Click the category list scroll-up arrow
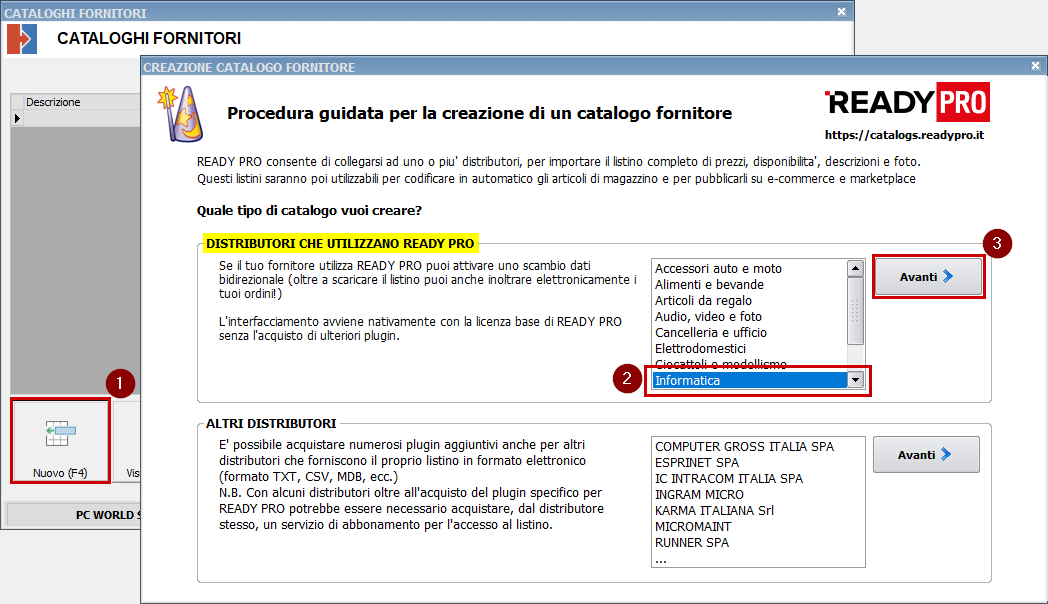The width and height of the screenshot is (1048, 604). coord(856,268)
